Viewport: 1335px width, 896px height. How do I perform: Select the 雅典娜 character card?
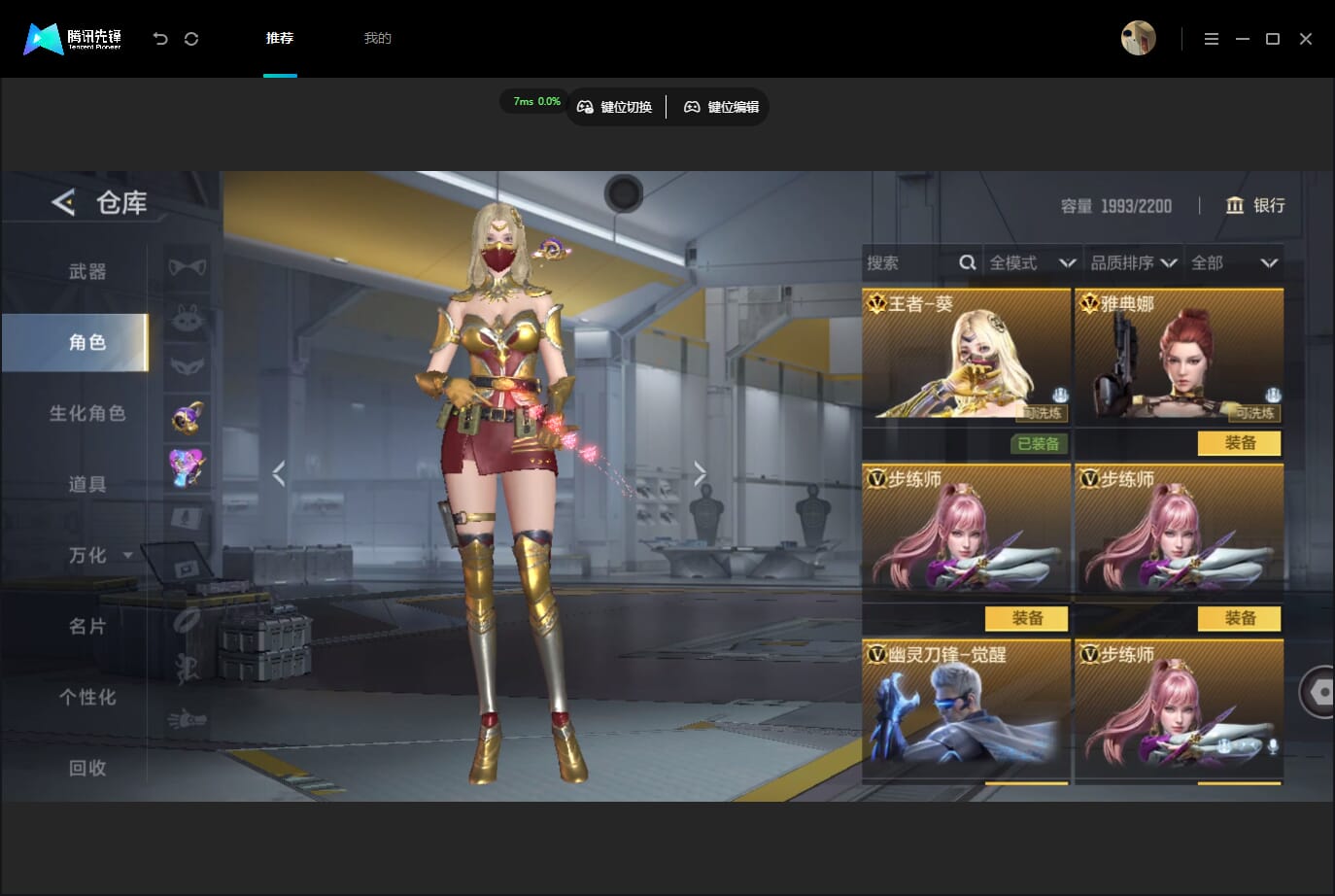1179,358
